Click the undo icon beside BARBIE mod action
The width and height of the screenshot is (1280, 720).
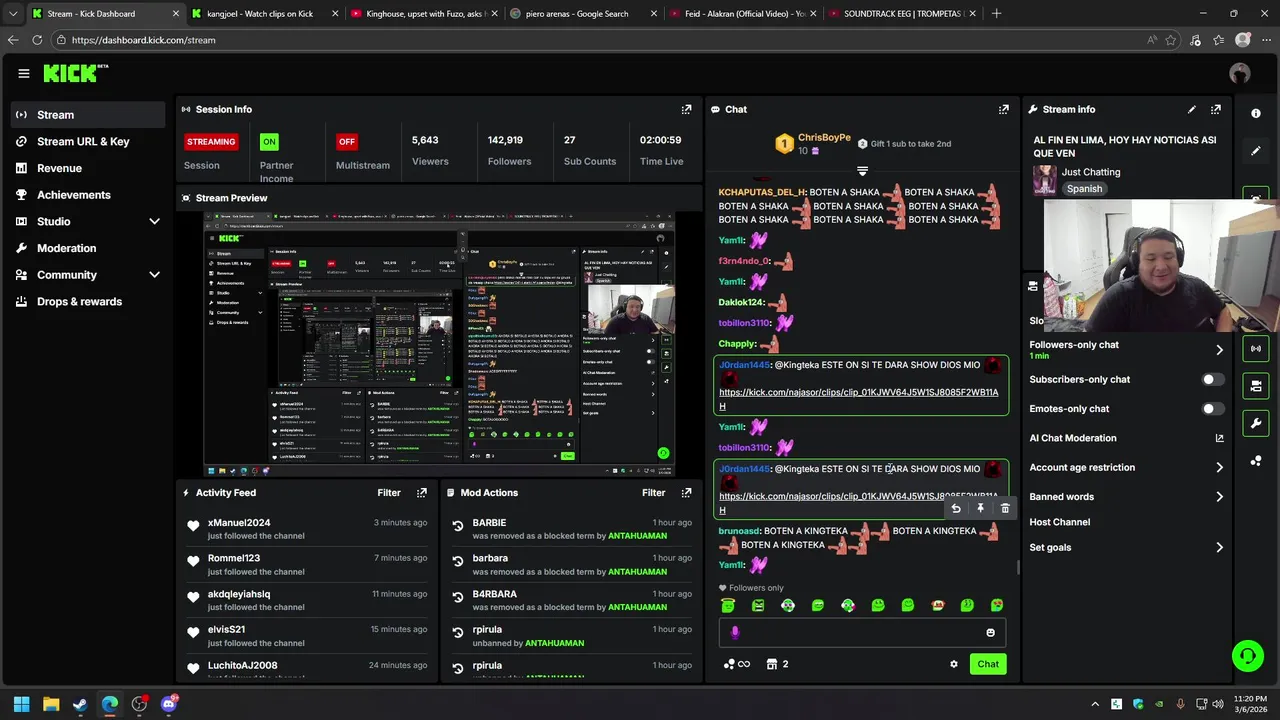[x=457, y=525]
